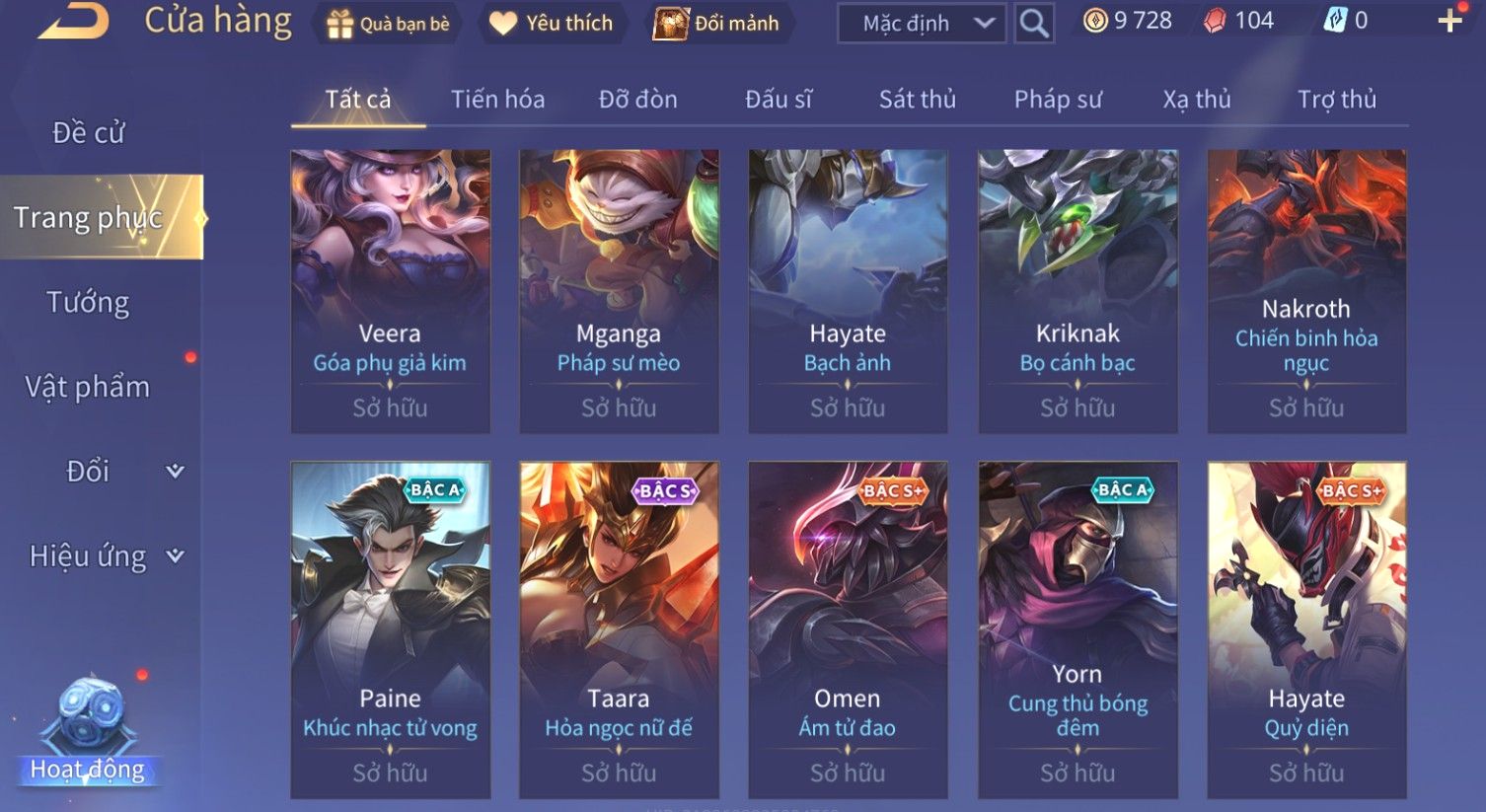Tap the plus icon to add currency
Image resolution: width=1486 pixels, height=812 pixels.
[1449, 21]
